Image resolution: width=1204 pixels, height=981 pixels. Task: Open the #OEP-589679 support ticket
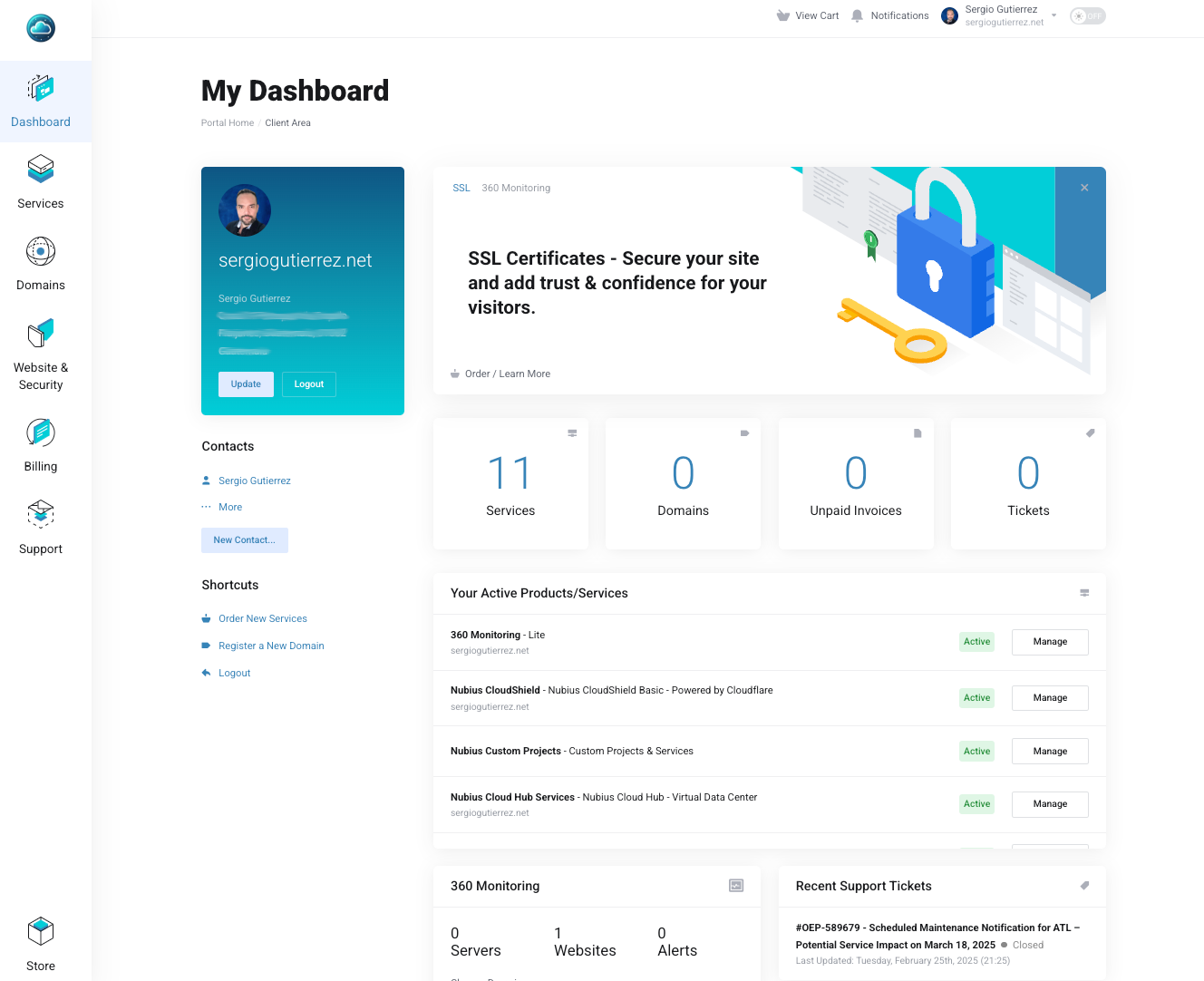click(x=937, y=936)
